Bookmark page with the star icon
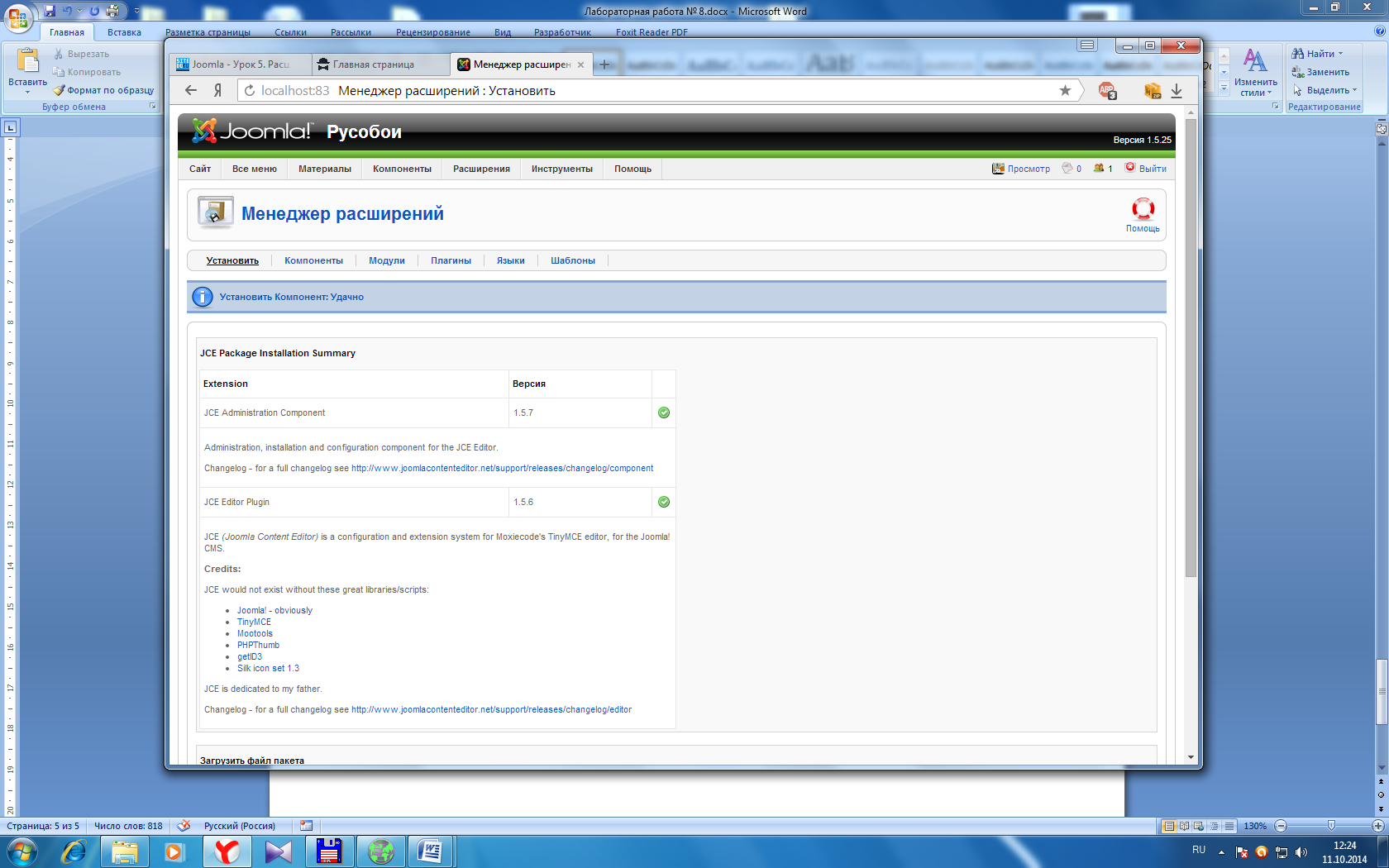 point(1065,90)
